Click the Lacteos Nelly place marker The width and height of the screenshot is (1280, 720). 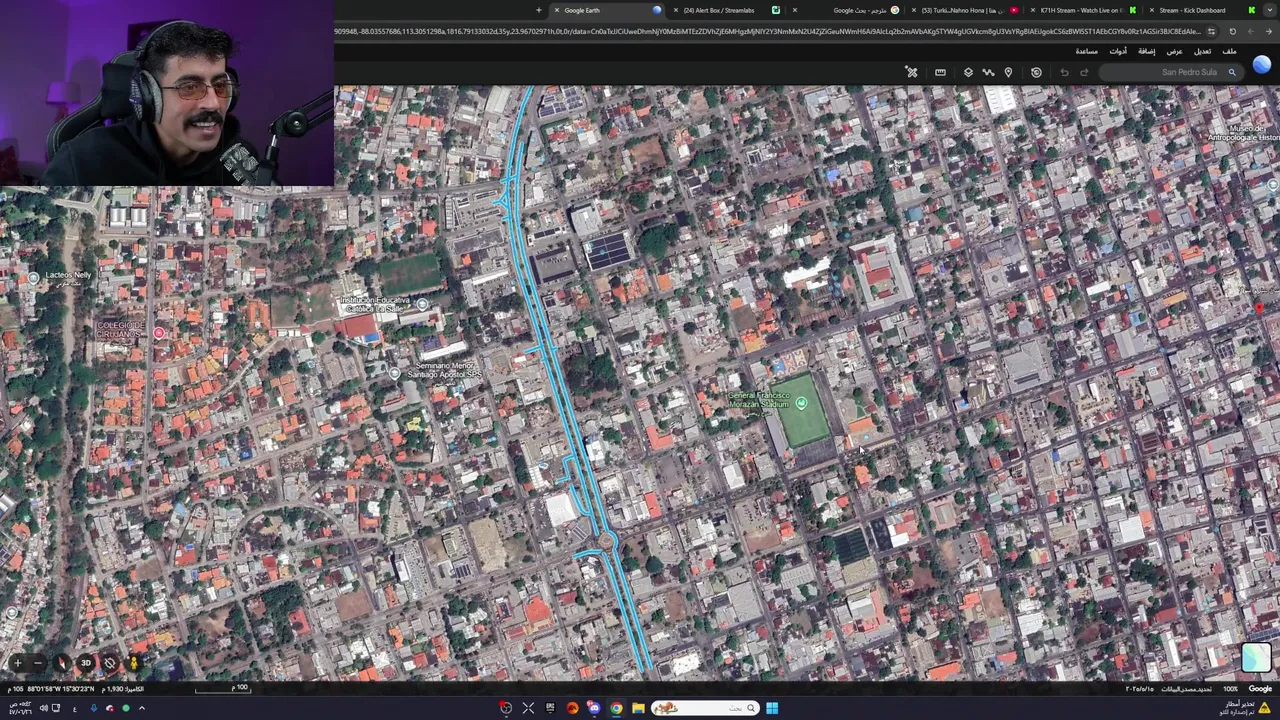click(33, 278)
